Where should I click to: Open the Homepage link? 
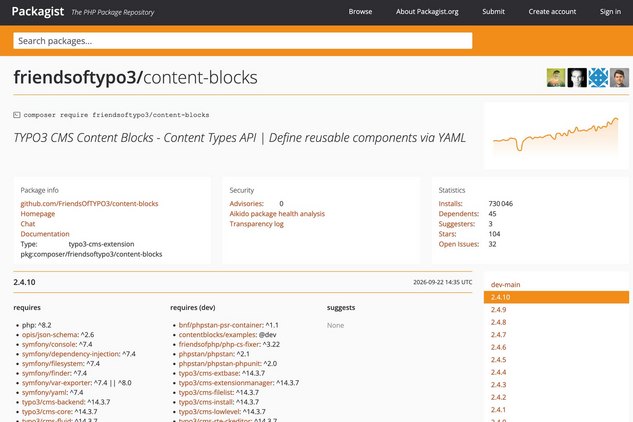38,214
